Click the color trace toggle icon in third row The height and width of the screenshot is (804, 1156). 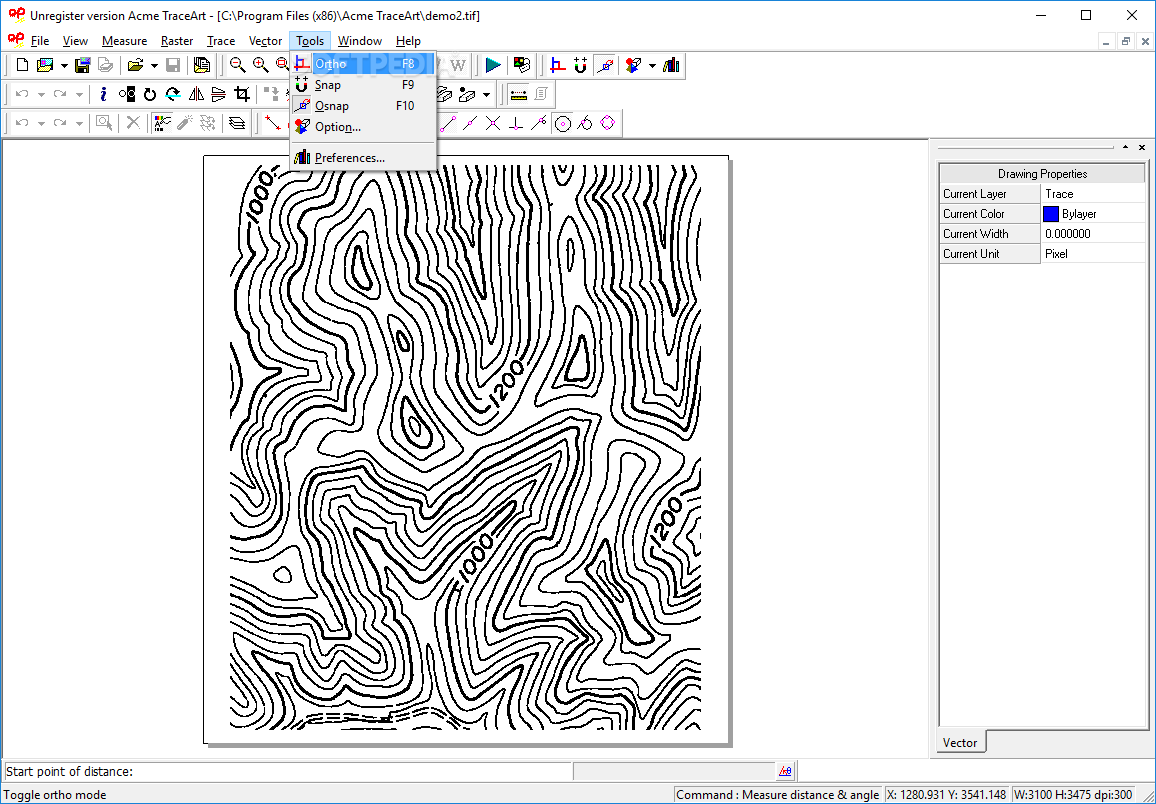pos(161,123)
